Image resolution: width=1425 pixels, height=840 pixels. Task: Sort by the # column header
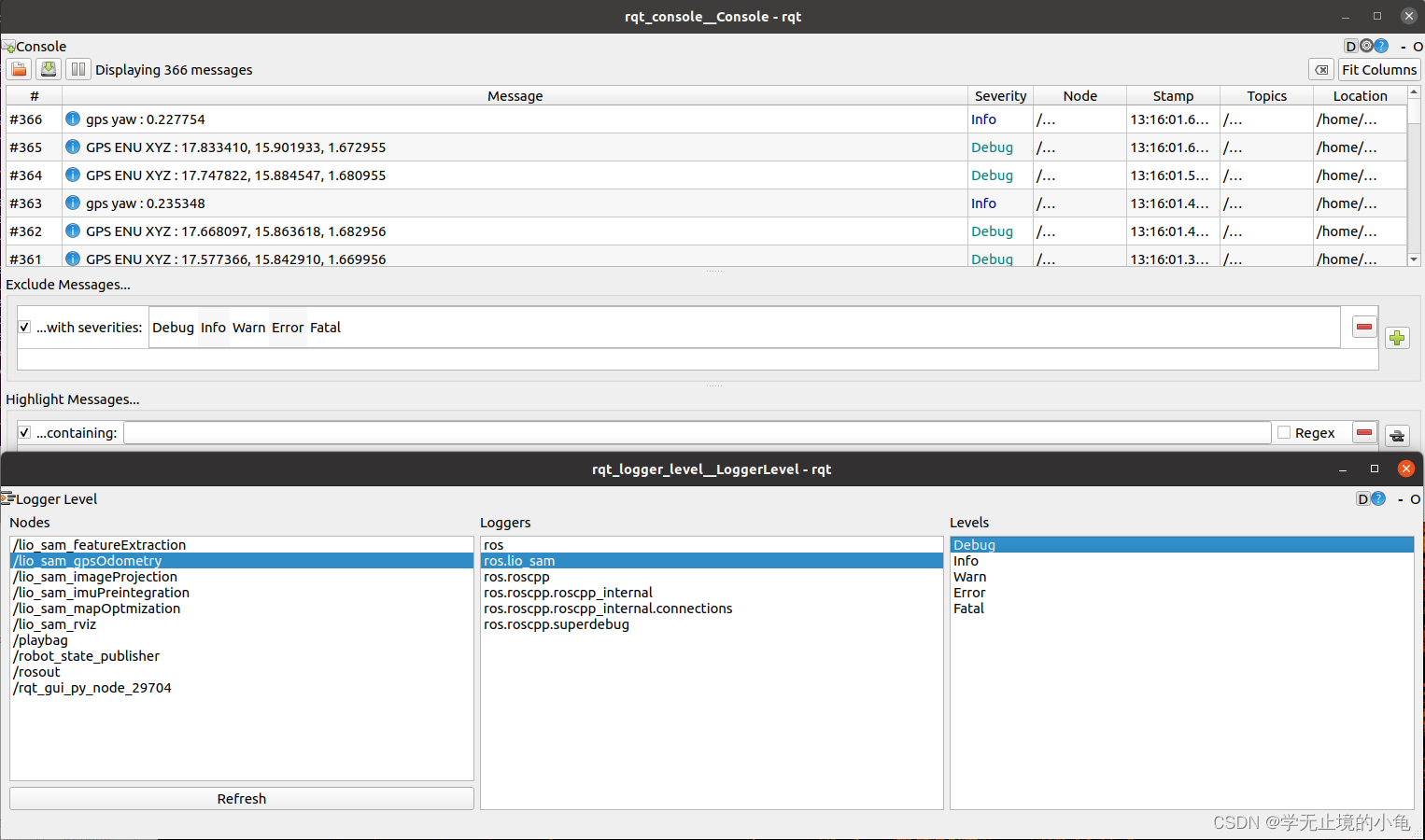(x=35, y=95)
